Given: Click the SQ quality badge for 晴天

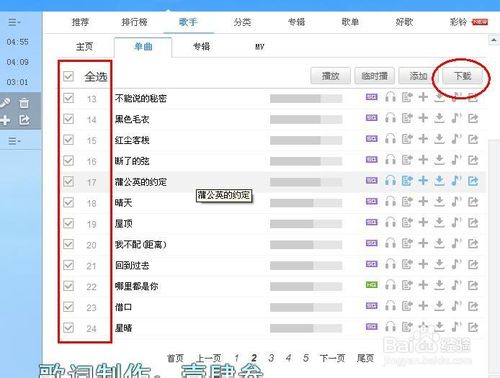Looking at the screenshot, I should 372,201.
